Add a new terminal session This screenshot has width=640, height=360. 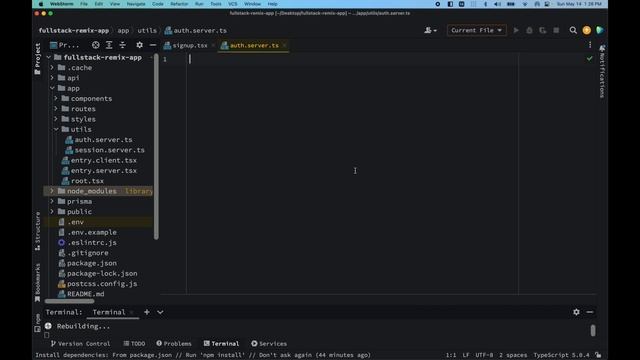coord(147,312)
